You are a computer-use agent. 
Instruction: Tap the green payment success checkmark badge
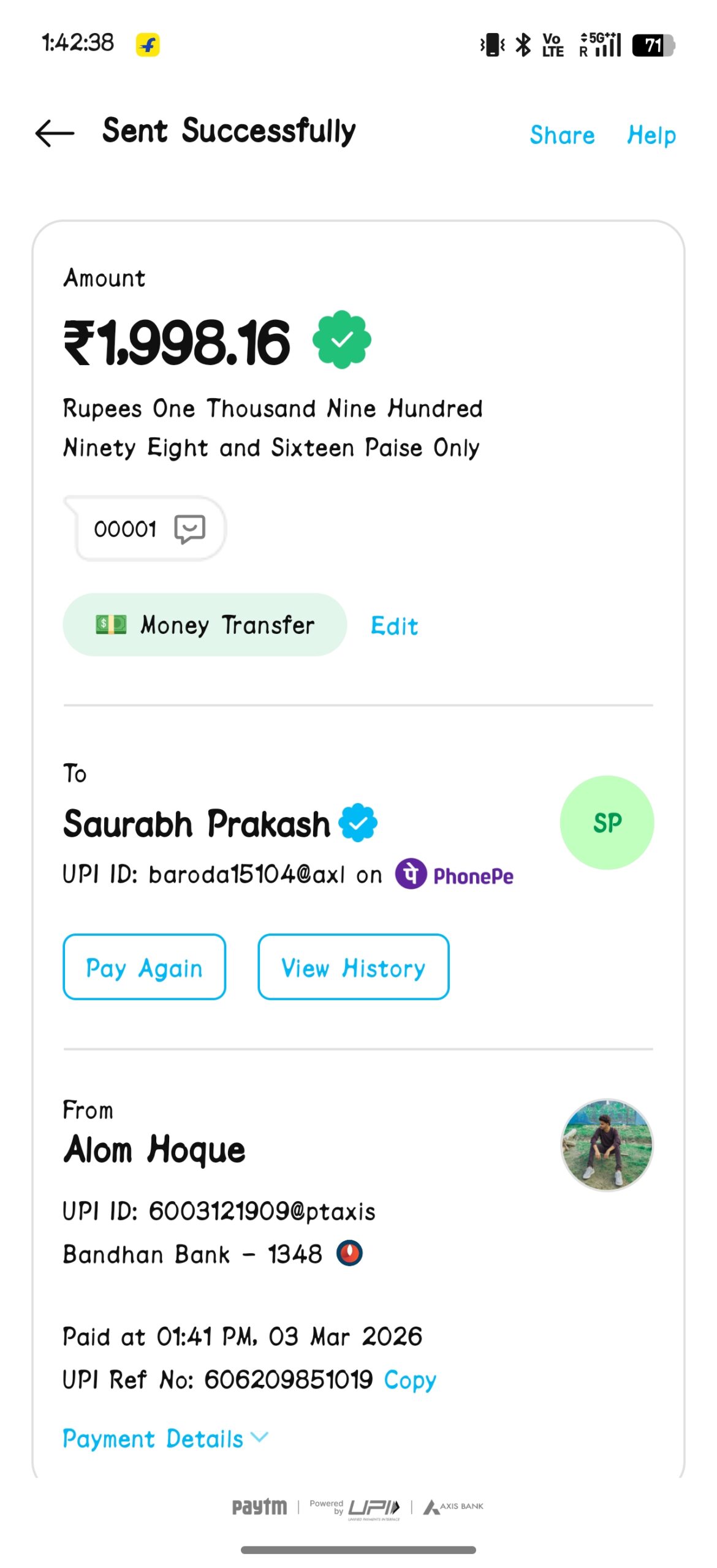(x=341, y=339)
